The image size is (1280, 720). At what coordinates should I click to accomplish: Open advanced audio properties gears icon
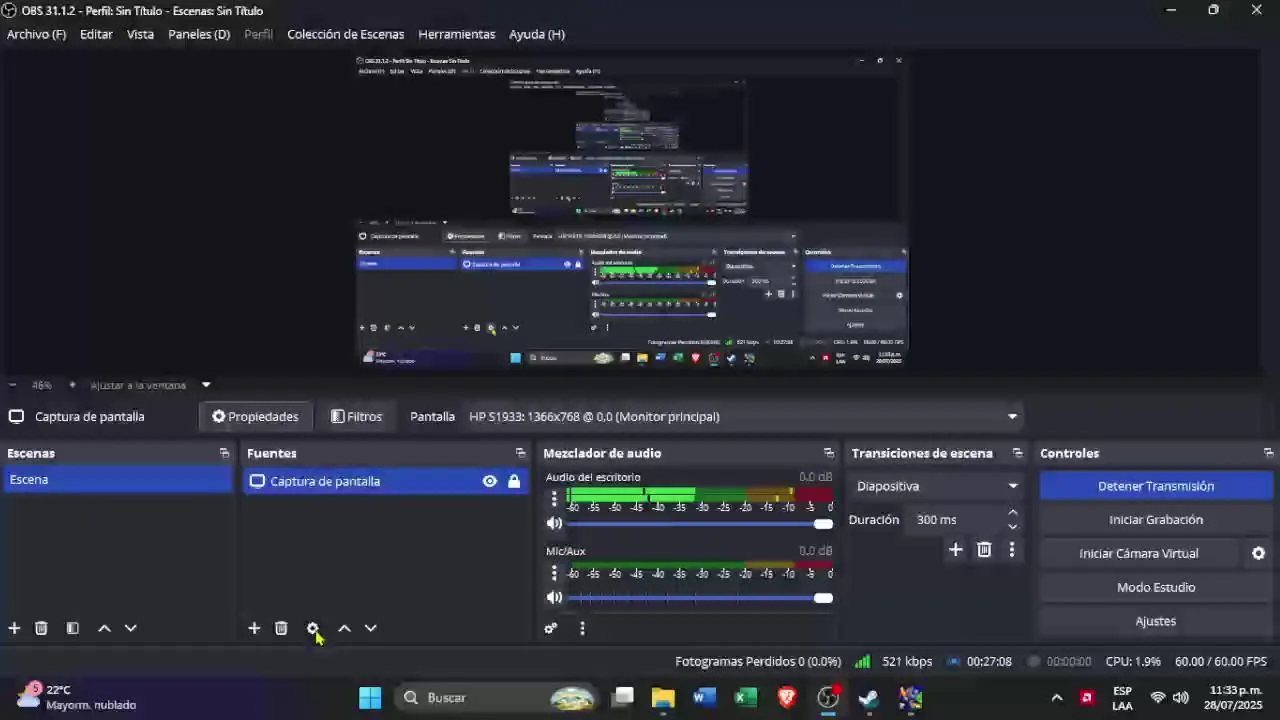(550, 628)
